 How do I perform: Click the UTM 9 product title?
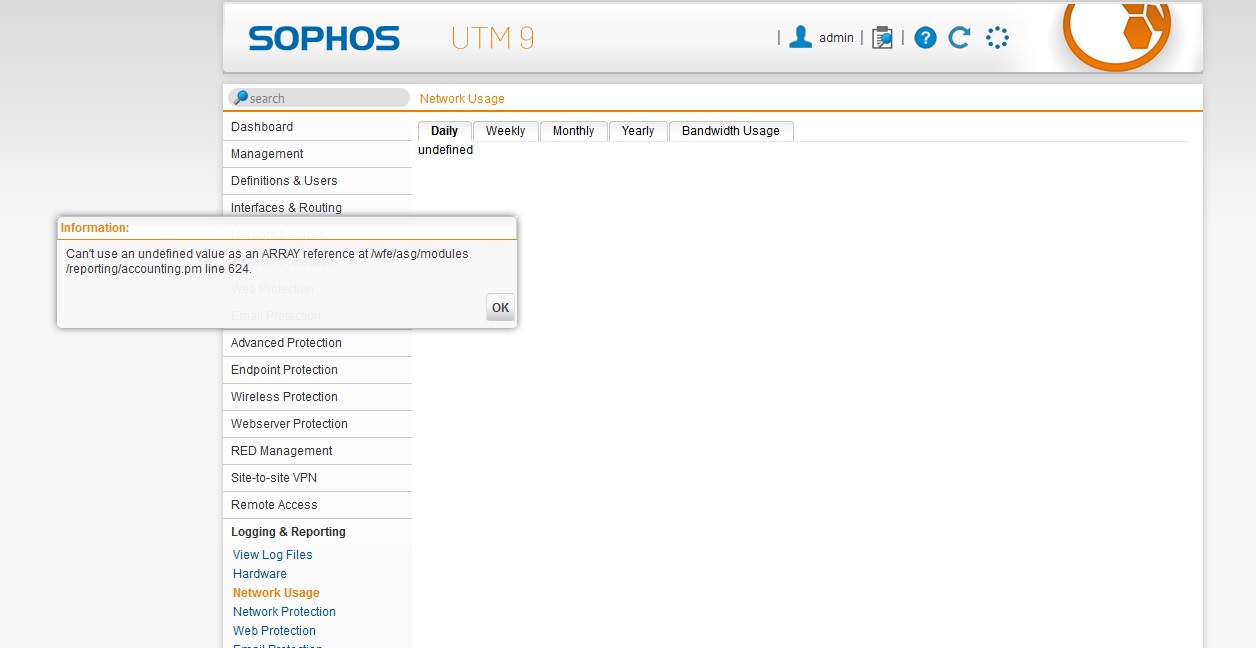point(492,38)
